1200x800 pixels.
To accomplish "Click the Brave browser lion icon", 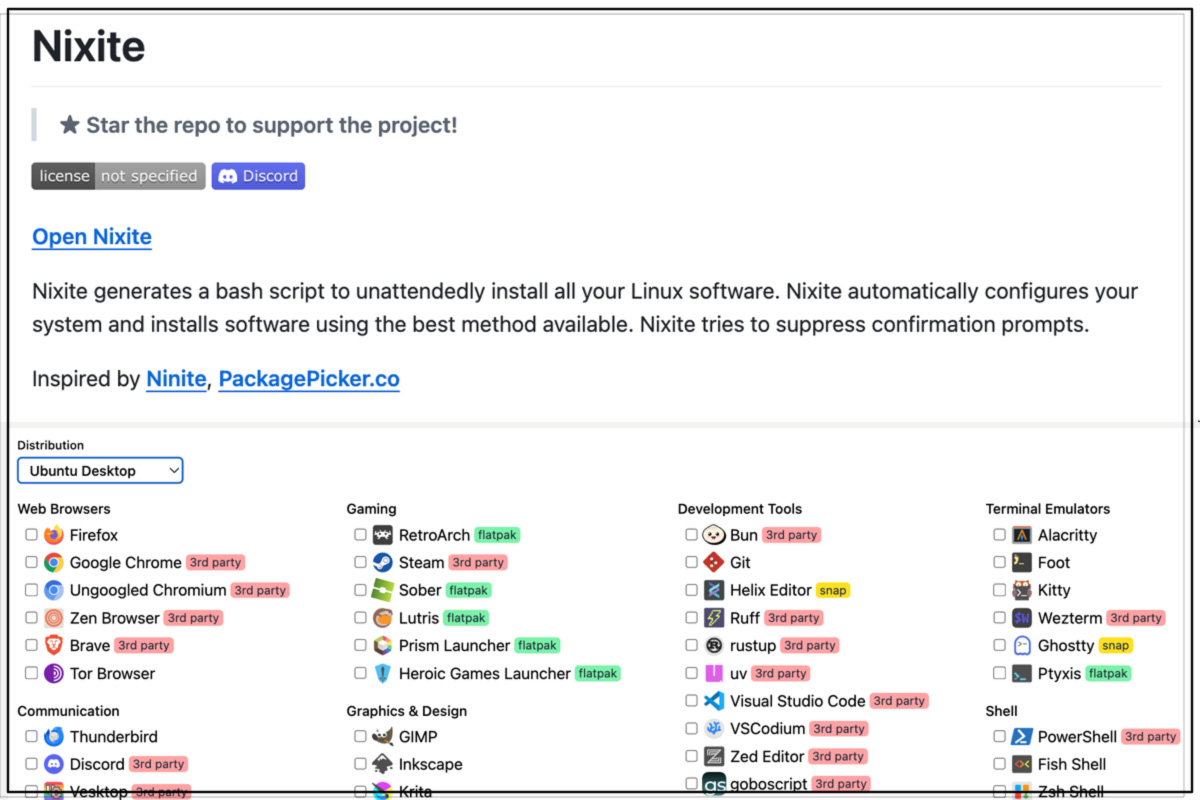I will [x=54, y=645].
